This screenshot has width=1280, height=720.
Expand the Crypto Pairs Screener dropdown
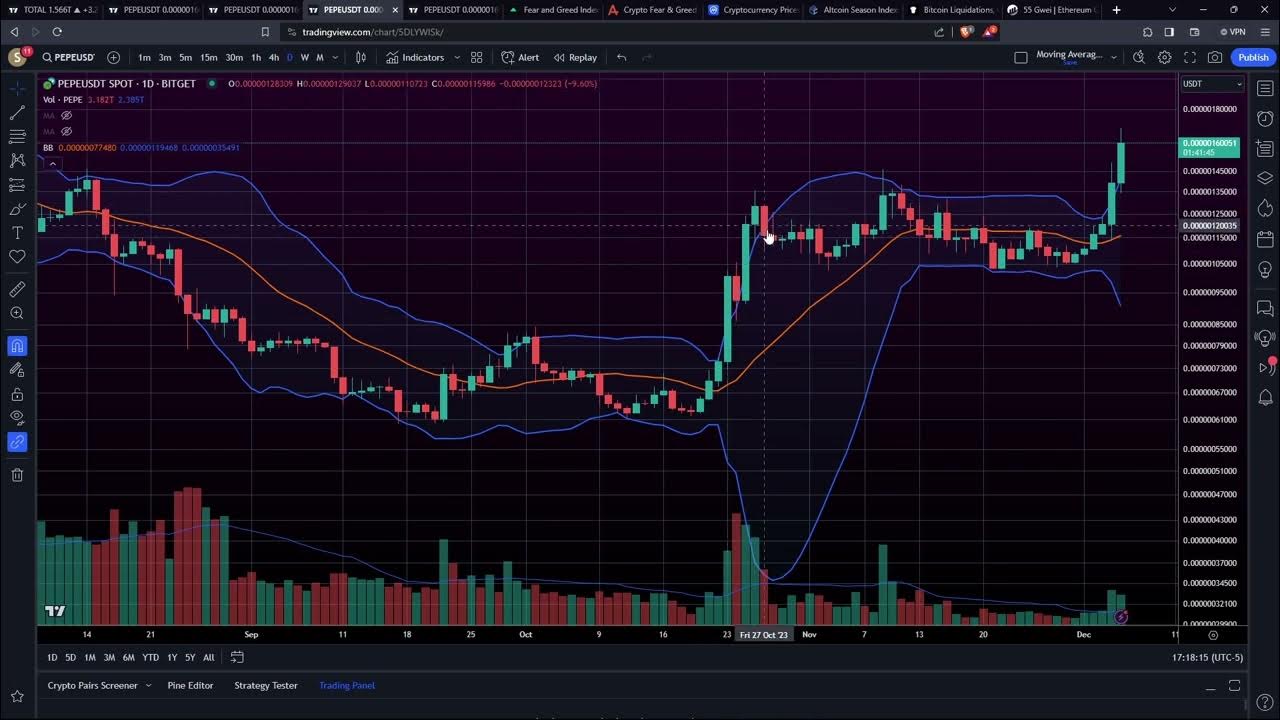(148, 685)
